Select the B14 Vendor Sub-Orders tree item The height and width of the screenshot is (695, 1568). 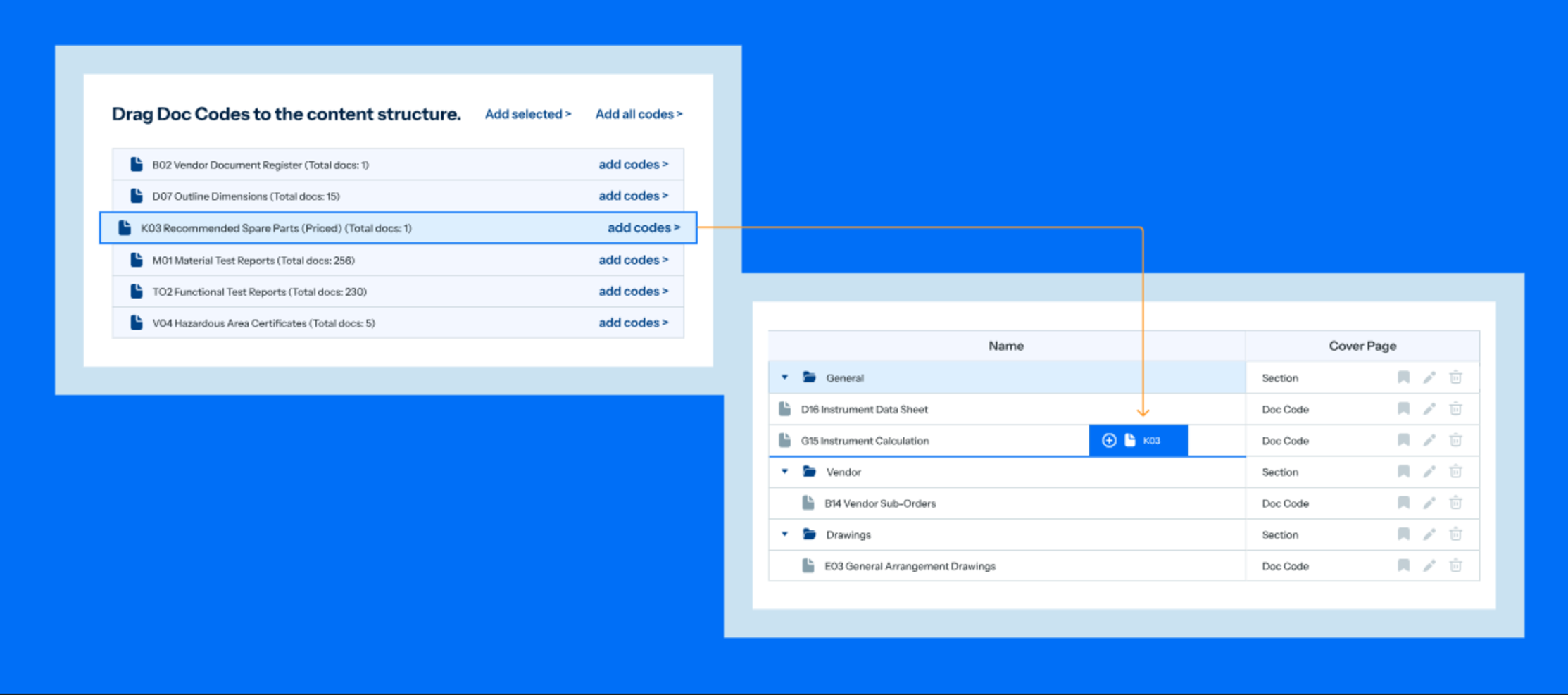(x=880, y=503)
